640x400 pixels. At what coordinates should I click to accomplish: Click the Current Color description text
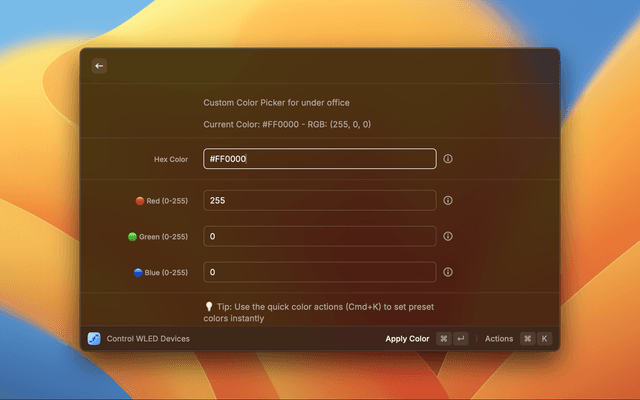(x=288, y=125)
